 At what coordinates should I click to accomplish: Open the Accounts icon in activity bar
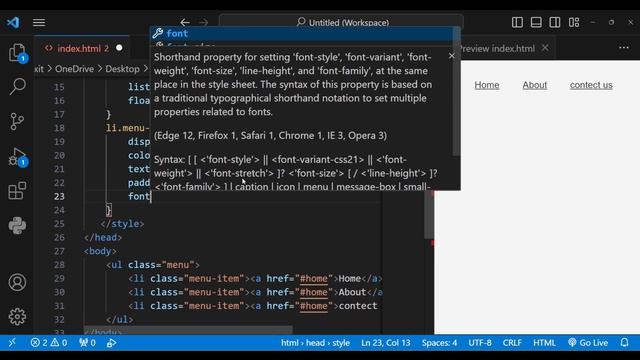tap(17, 282)
